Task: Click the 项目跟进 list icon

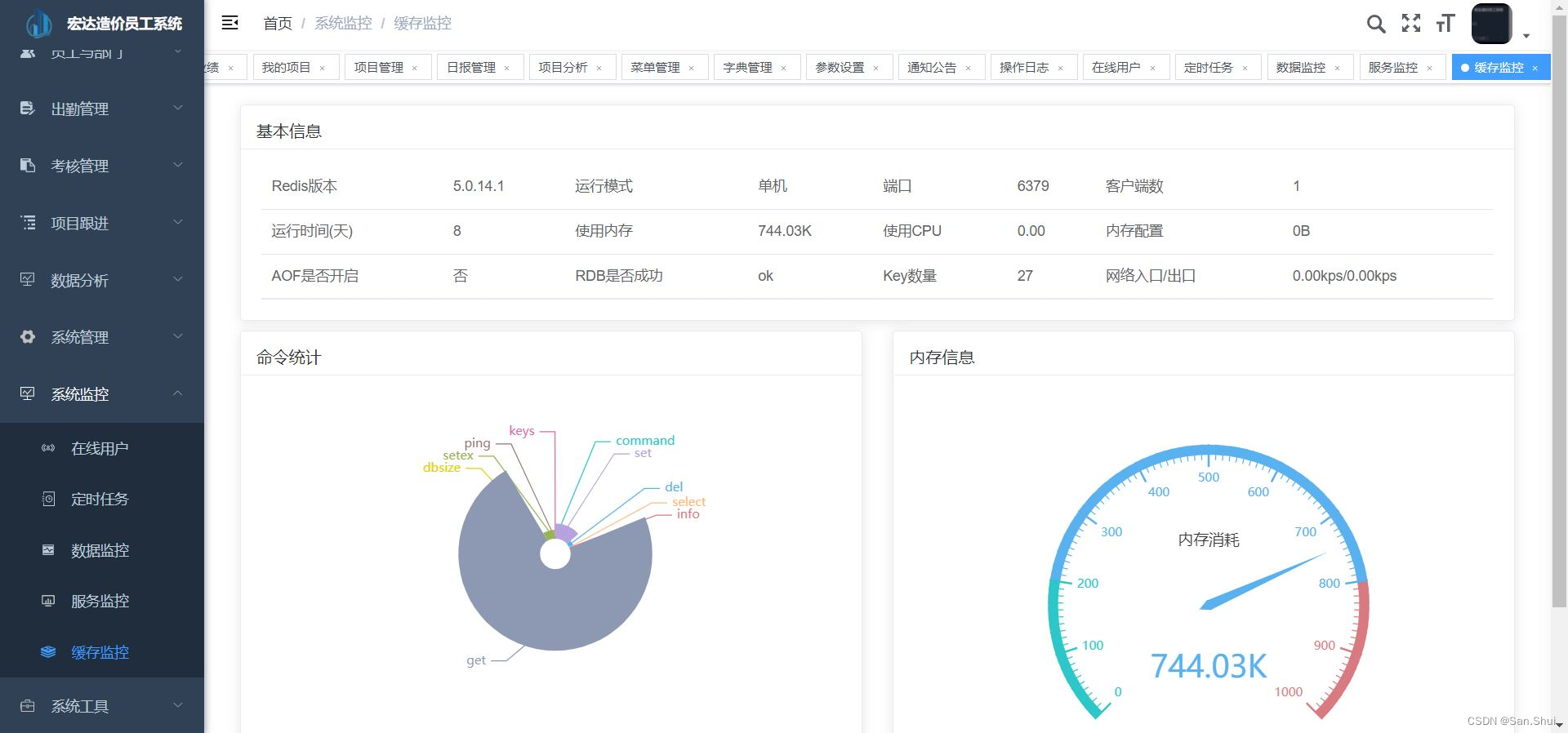Action: pos(28,222)
